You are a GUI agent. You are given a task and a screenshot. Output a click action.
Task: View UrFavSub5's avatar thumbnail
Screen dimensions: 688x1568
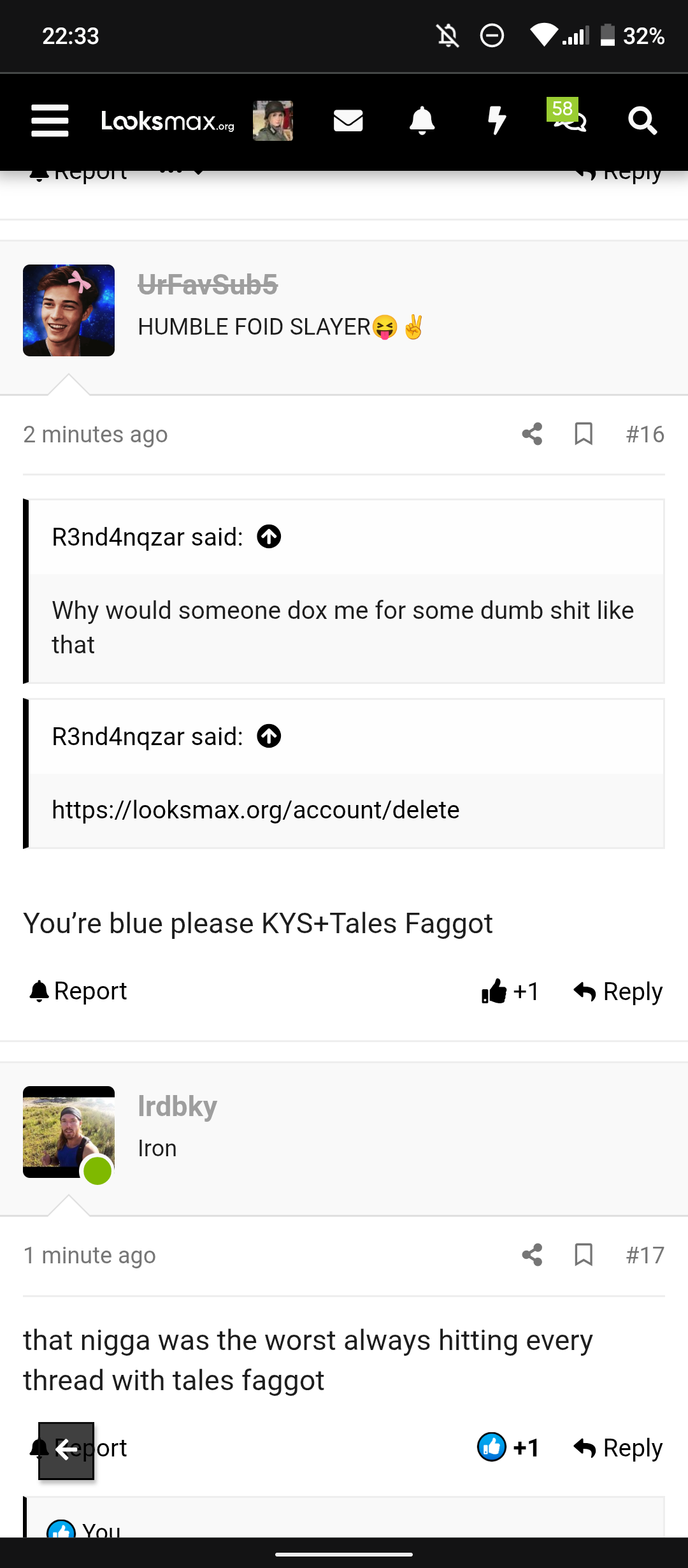pyautogui.click(x=69, y=310)
